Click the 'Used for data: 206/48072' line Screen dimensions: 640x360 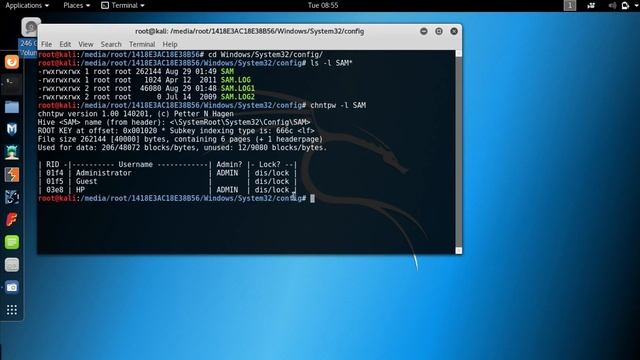pyautogui.click(x=182, y=148)
